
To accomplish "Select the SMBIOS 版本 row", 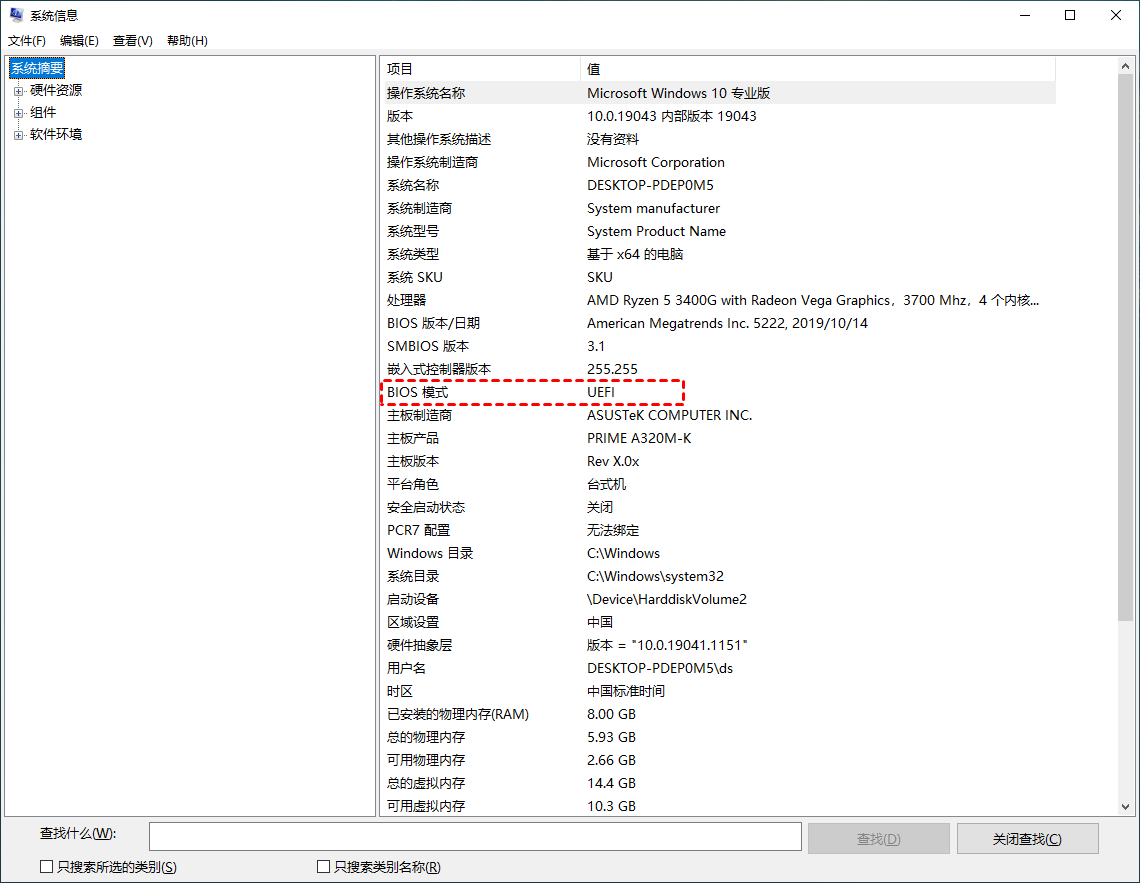I will point(718,346).
